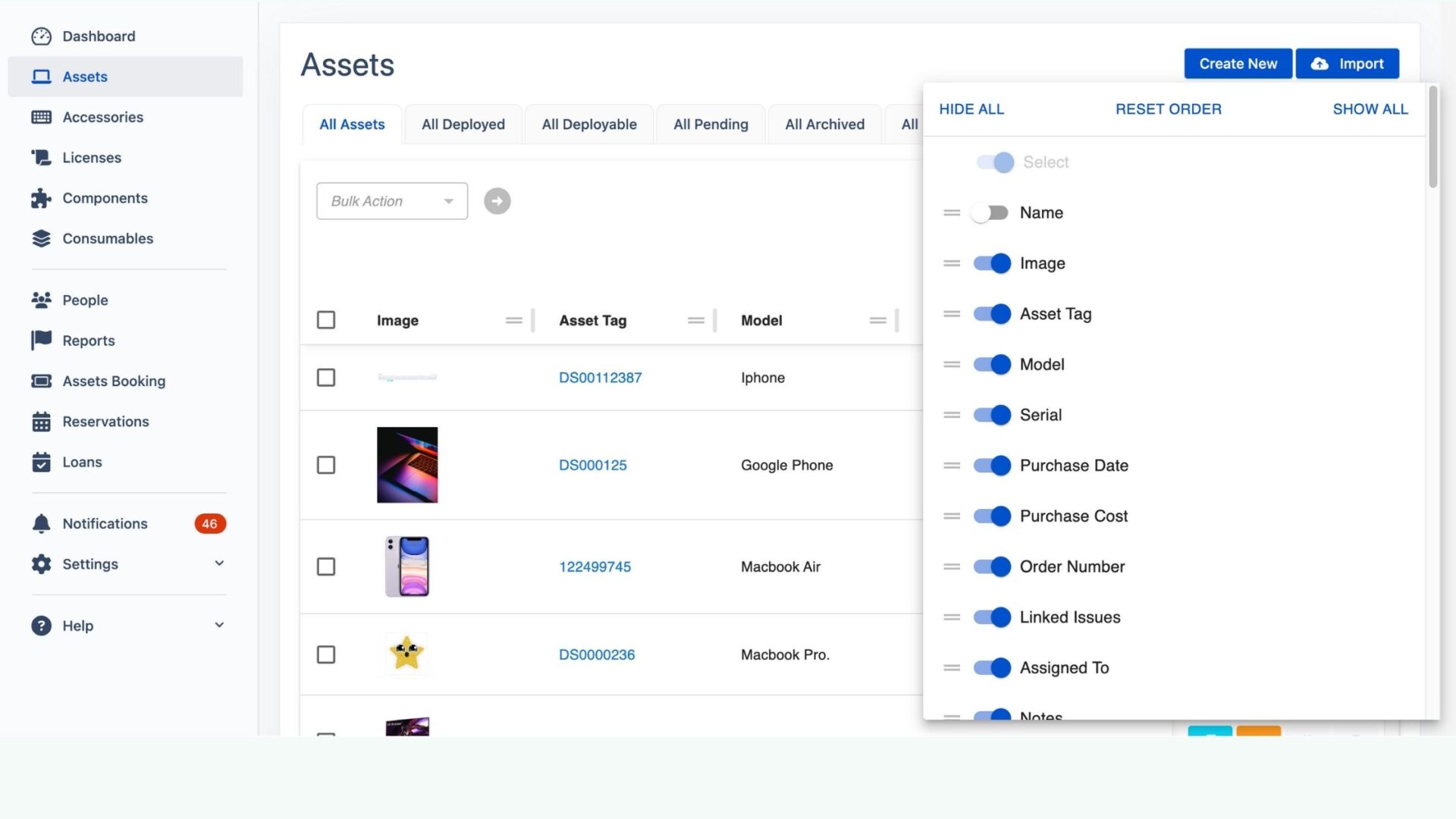Click the Reports flag icon

click(41, 340)
